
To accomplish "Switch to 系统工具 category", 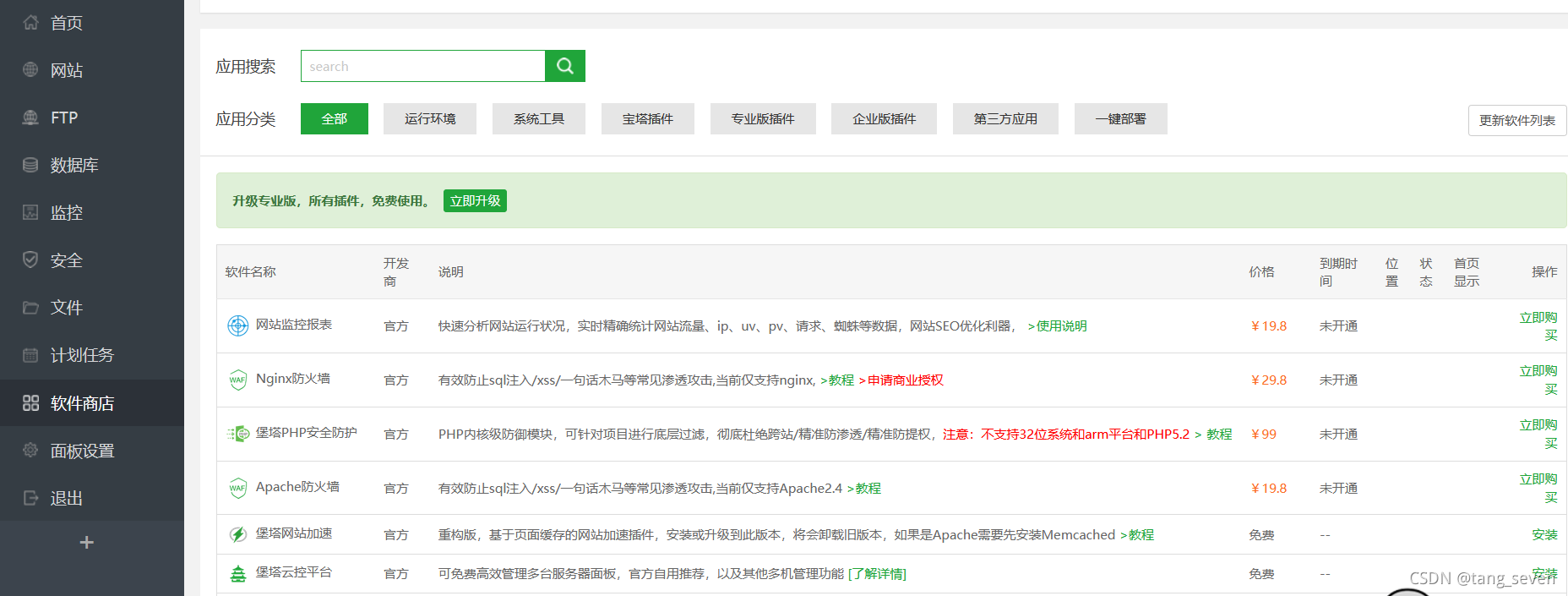I will (539, 119).
